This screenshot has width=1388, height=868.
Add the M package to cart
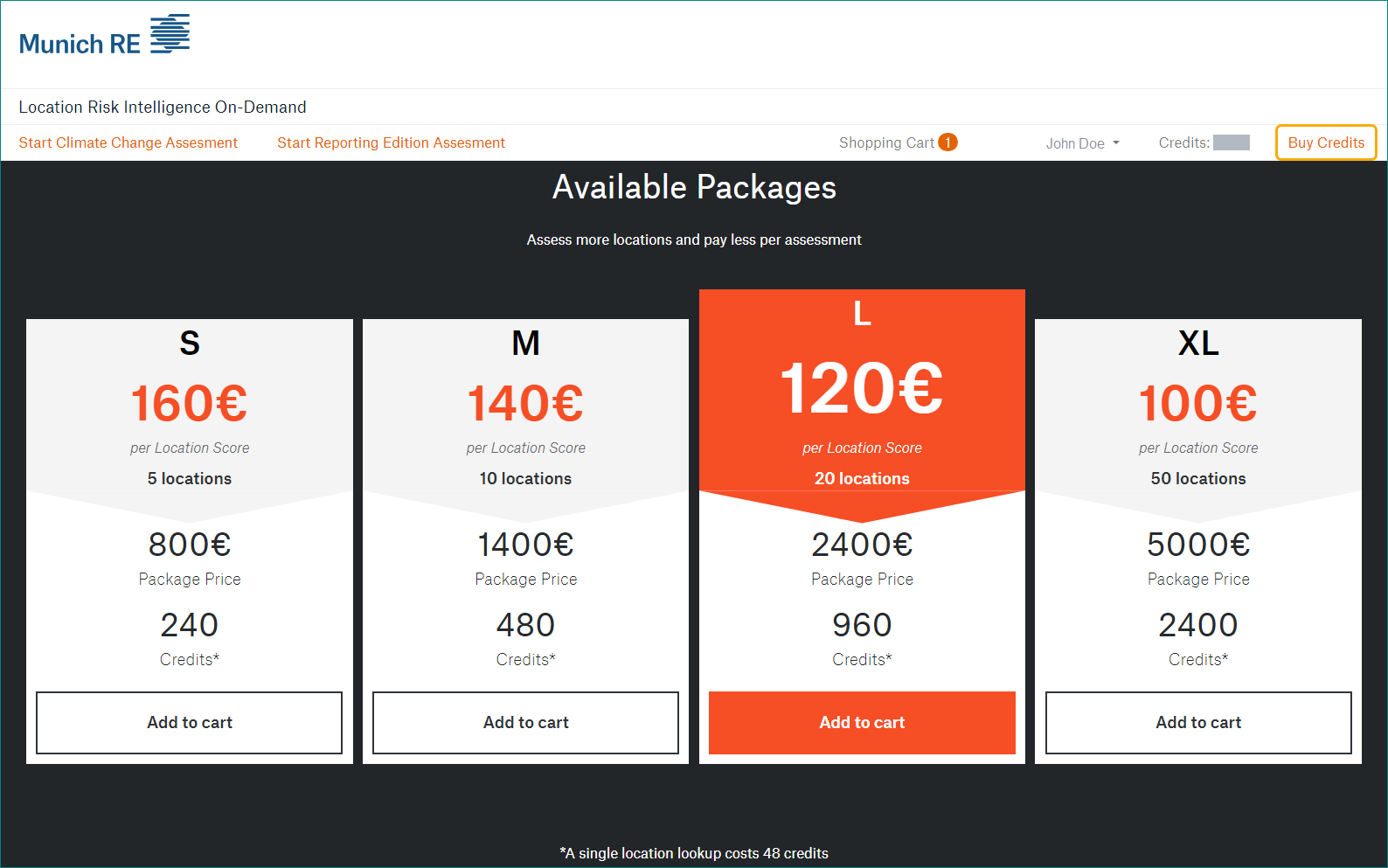click(x=526, y=723)
